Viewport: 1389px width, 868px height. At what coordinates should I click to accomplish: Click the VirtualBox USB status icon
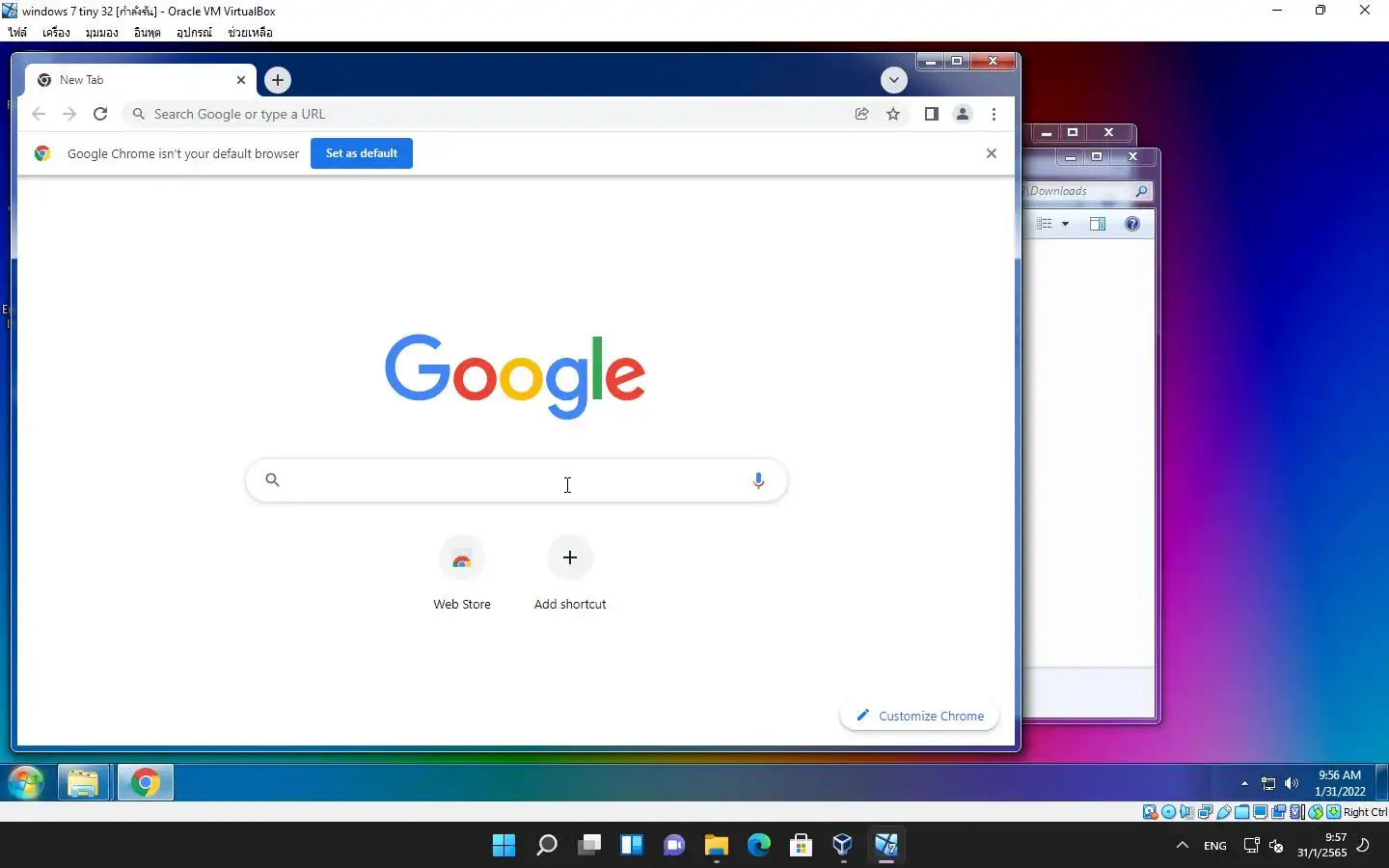click(x=1223, y=812)
